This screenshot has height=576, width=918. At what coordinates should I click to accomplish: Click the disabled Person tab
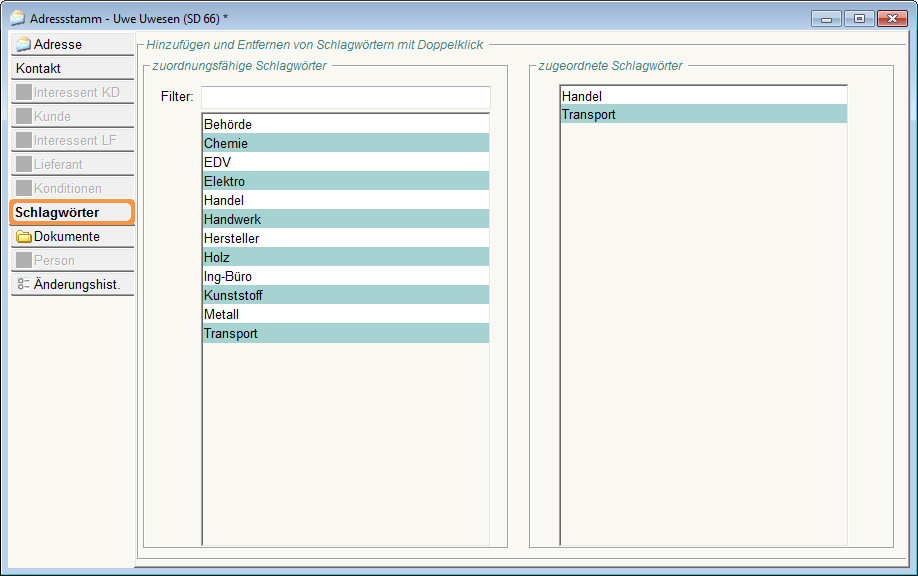click(72, 260)
